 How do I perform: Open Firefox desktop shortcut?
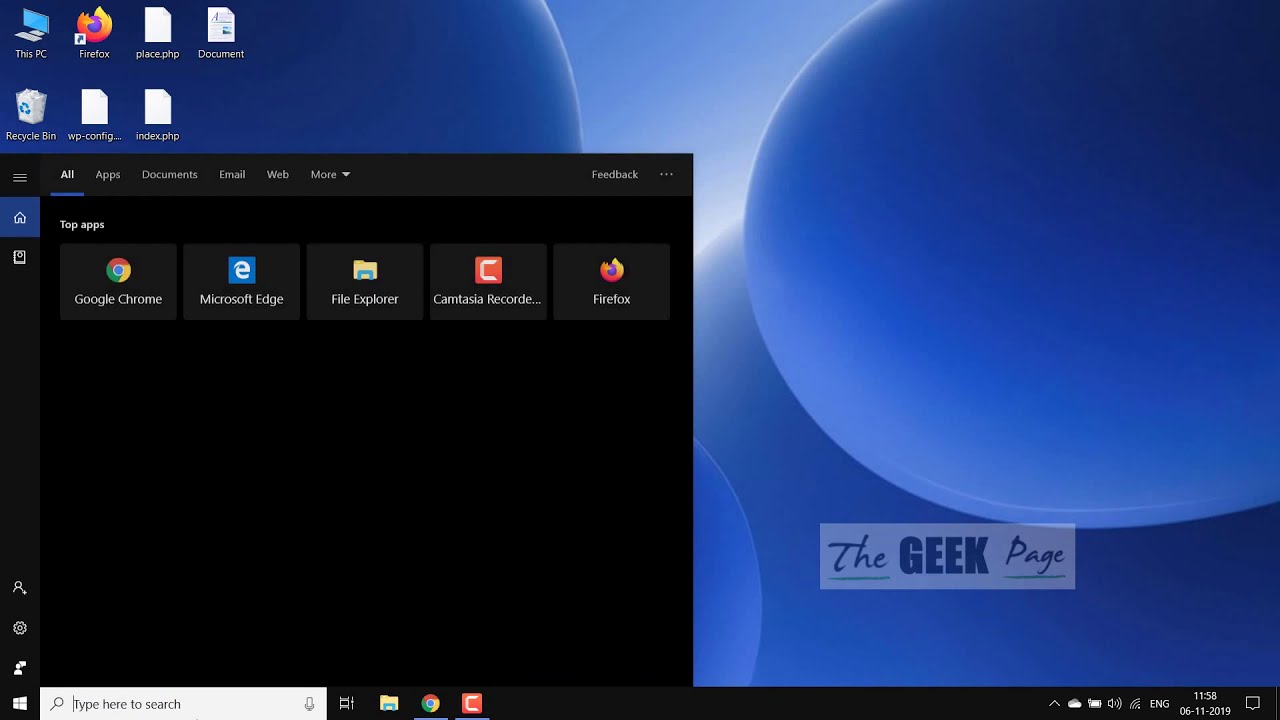pyautogui.click(x=94, y=33)
